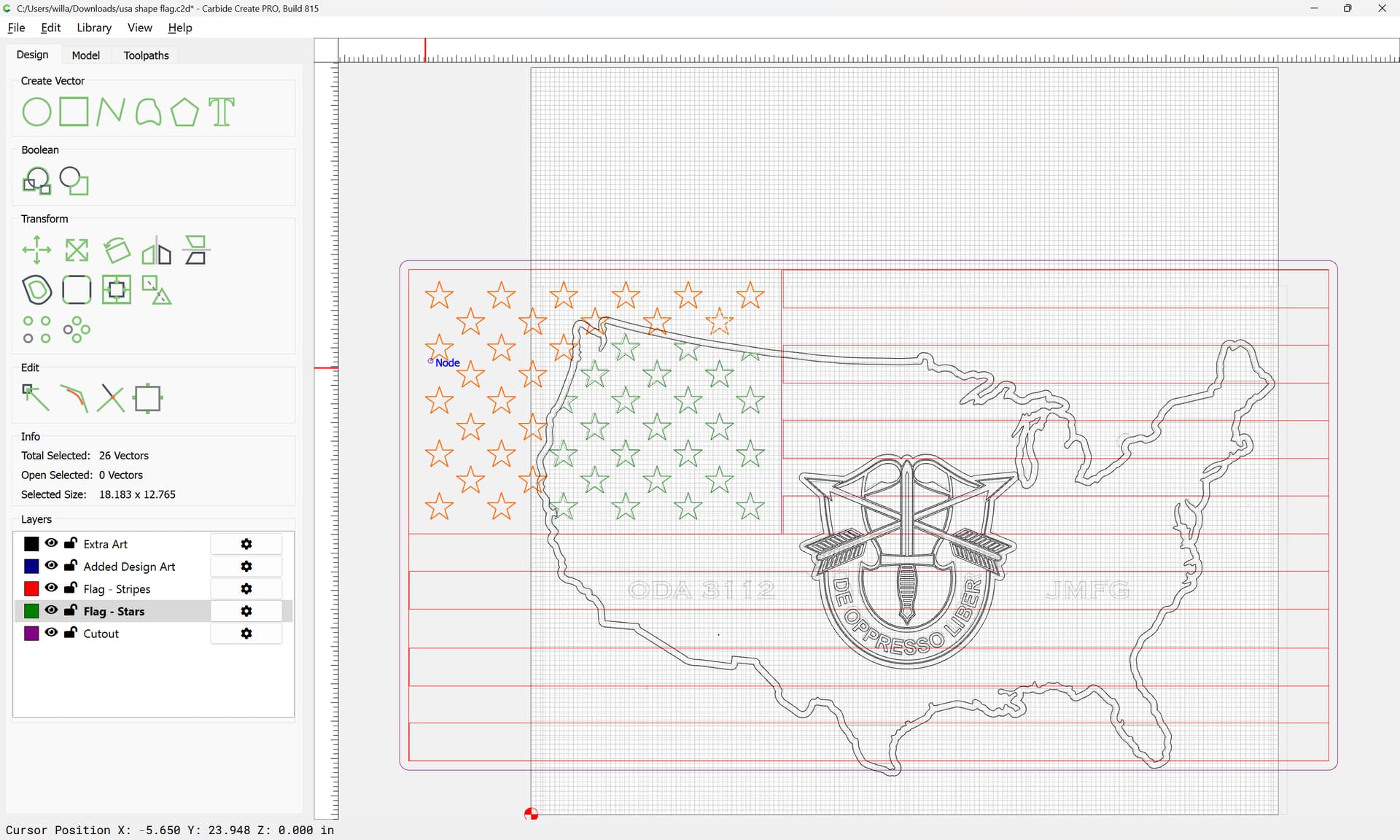Activate the Mirror/Flip transform tool
This screenshot has height=840, width=1400.
tap(156, 250)
